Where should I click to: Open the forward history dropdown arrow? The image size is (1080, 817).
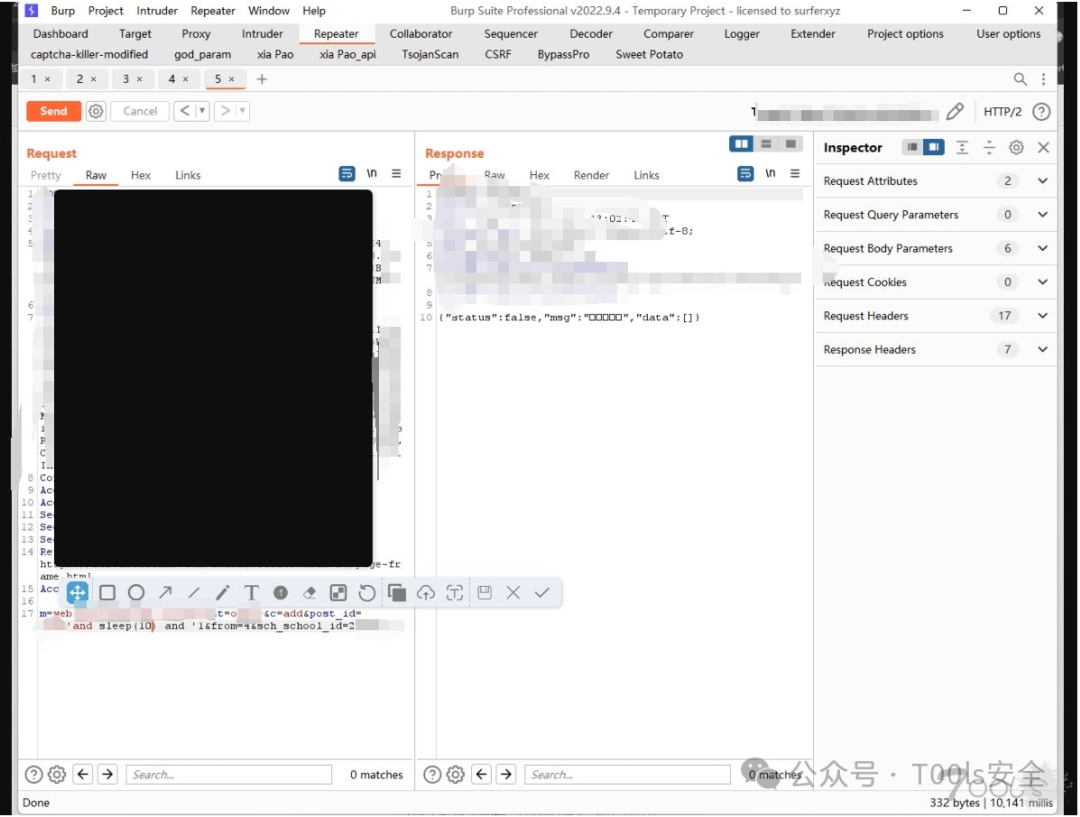(242, 110)
